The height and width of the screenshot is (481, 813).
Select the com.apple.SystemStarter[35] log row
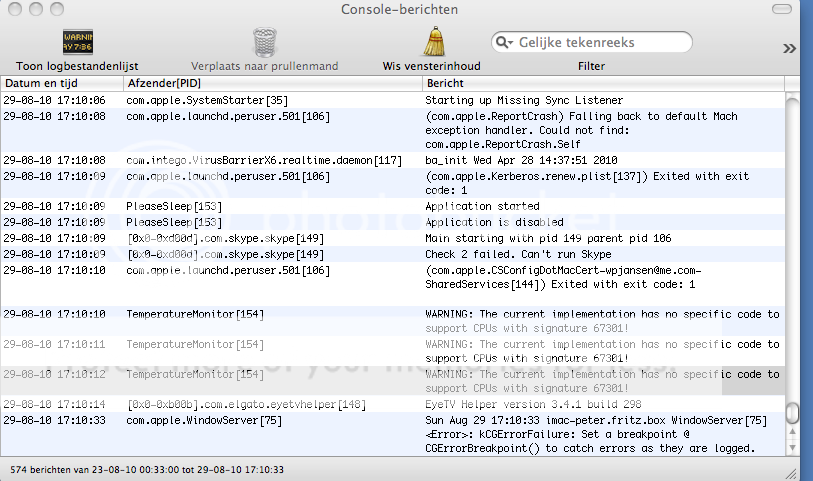(x=207, y=100)
